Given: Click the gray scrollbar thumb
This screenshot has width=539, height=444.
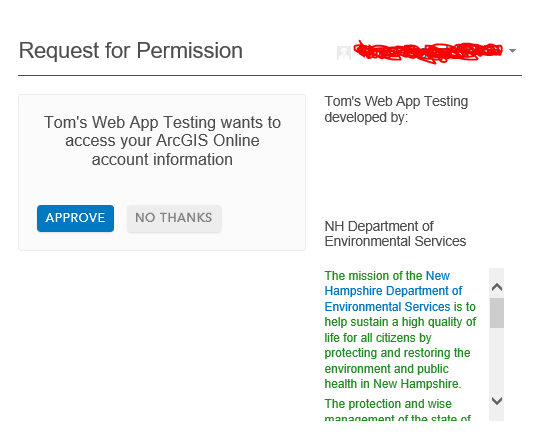Looking at the screenshot, I should point(497,313).
